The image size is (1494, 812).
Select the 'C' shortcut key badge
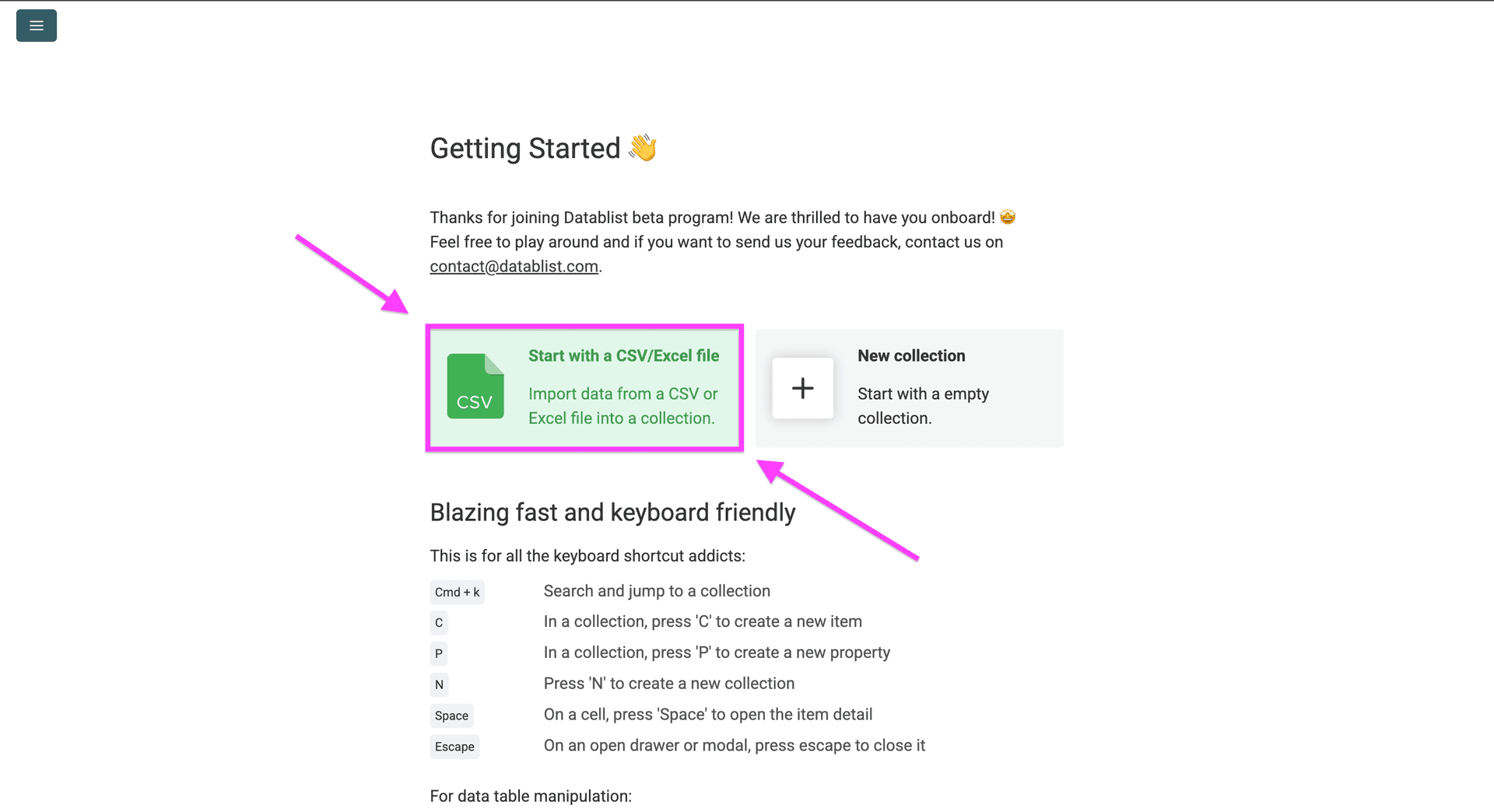(x=438, y=623)
